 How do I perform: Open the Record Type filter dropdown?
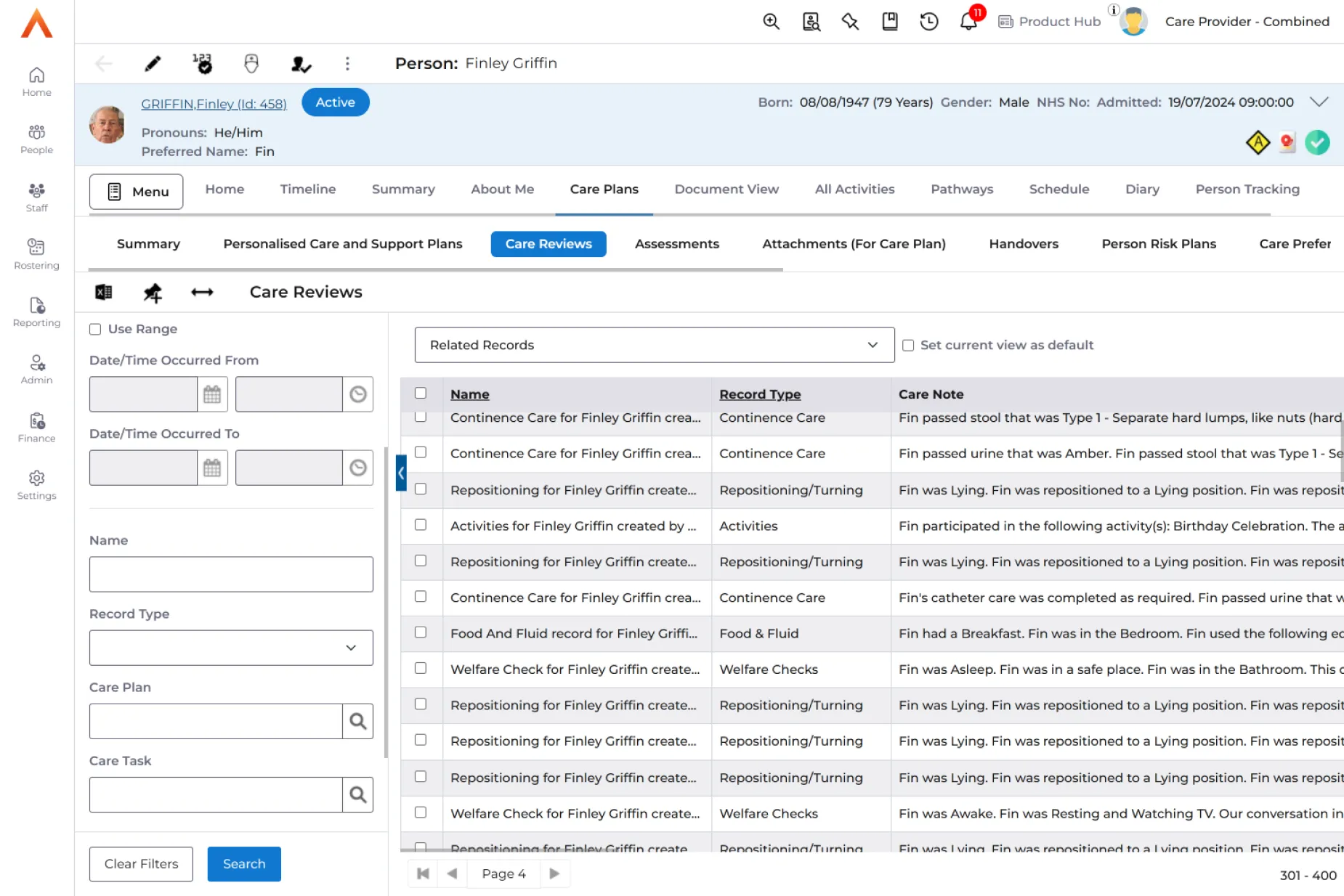tap(231, 648)
